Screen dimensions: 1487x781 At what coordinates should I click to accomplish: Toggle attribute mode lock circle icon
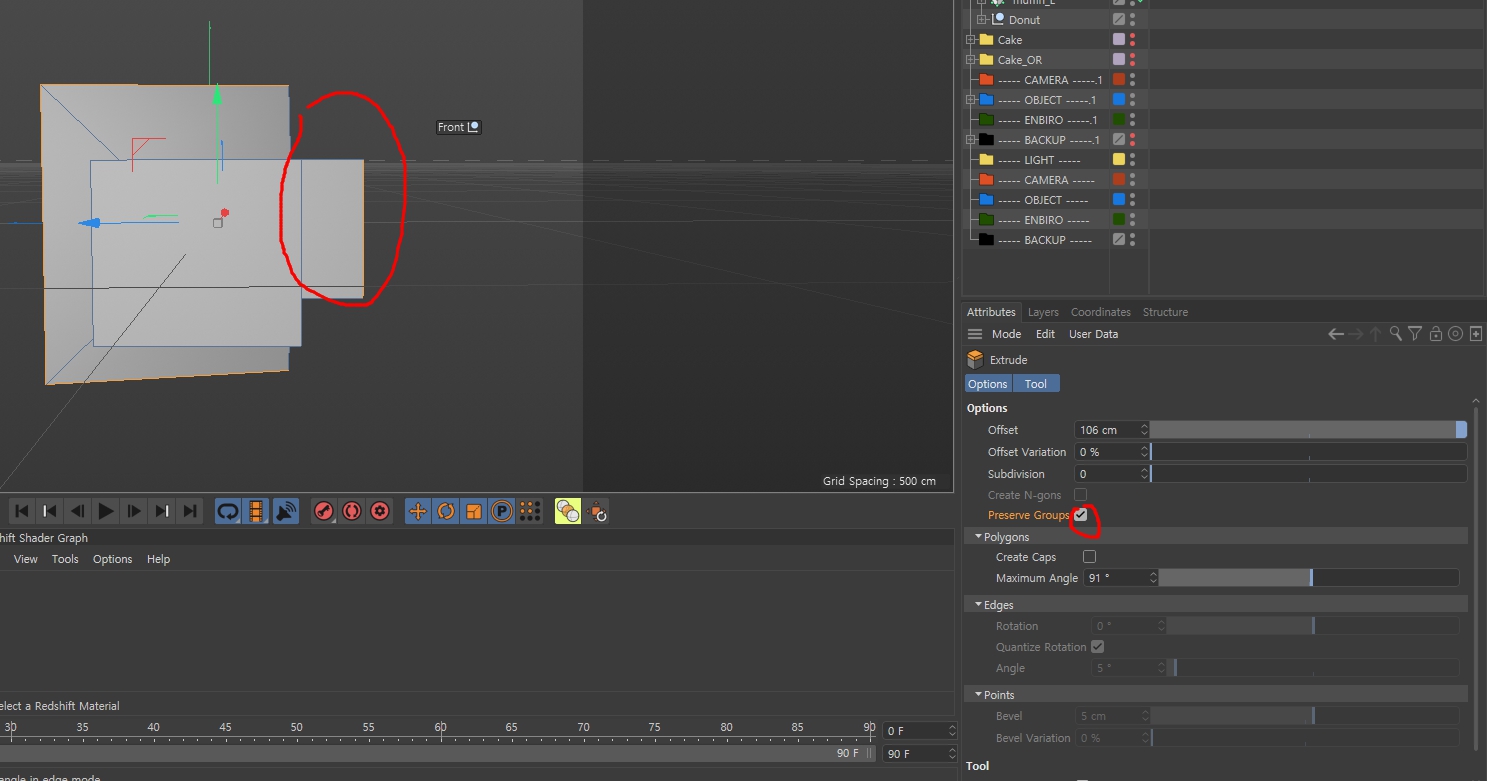1456,334
